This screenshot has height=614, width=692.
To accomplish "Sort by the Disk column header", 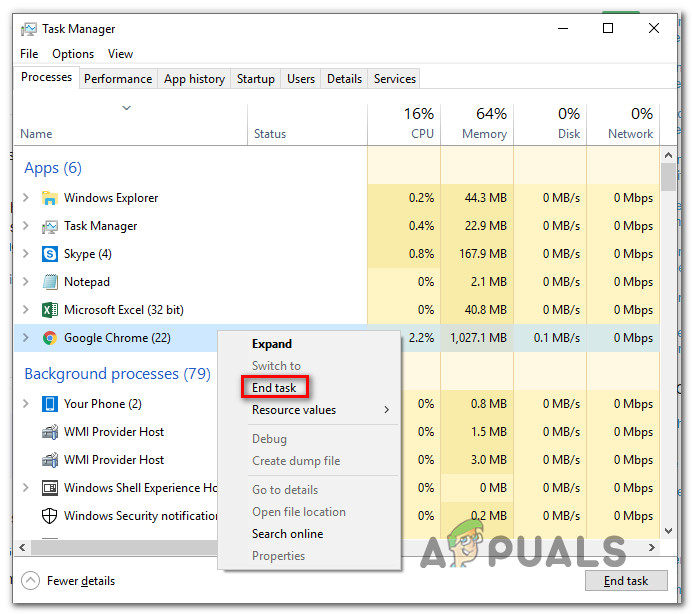I will (x=550, y=124).
